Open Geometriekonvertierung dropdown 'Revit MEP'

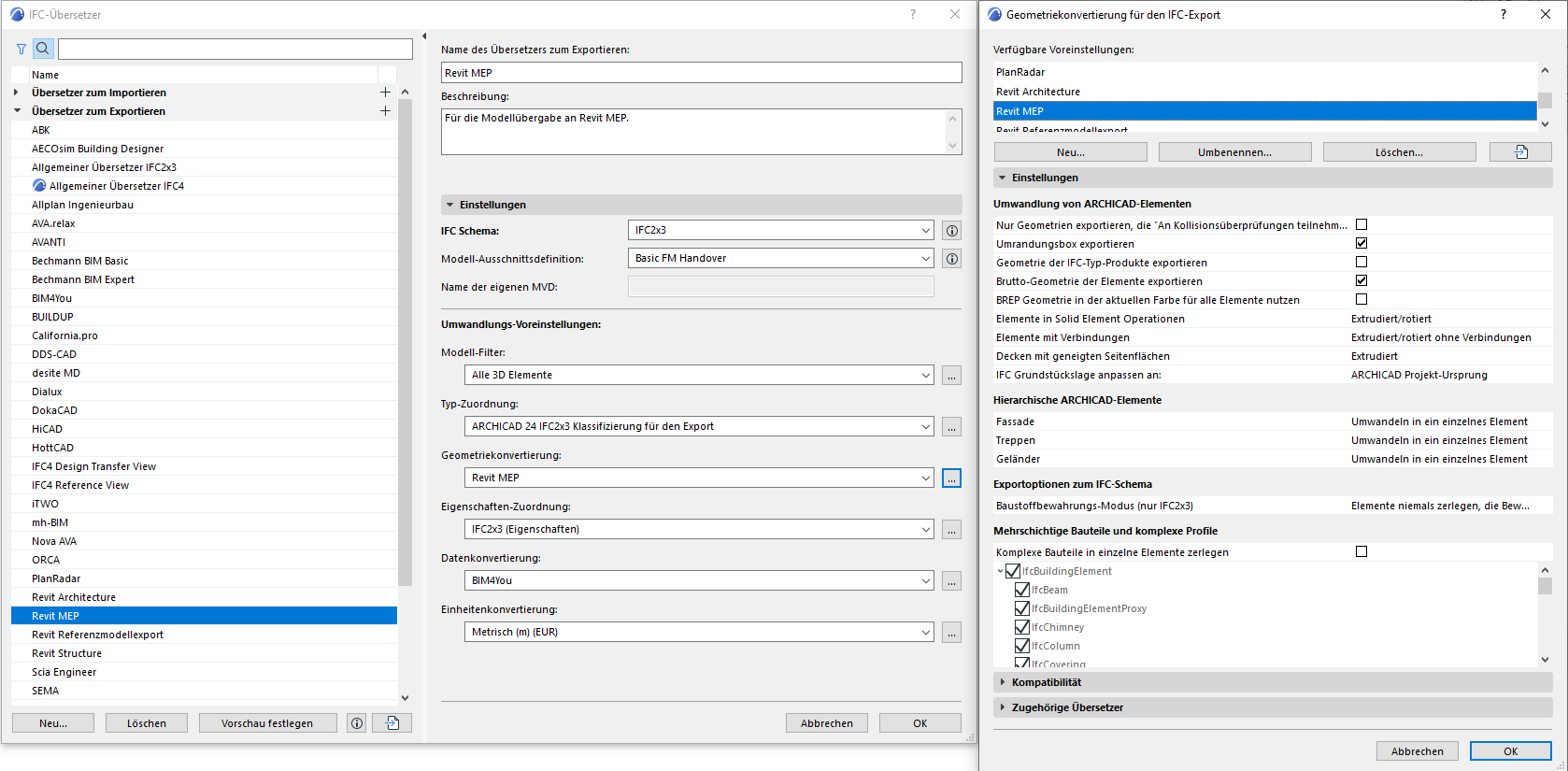click(699, 478)
